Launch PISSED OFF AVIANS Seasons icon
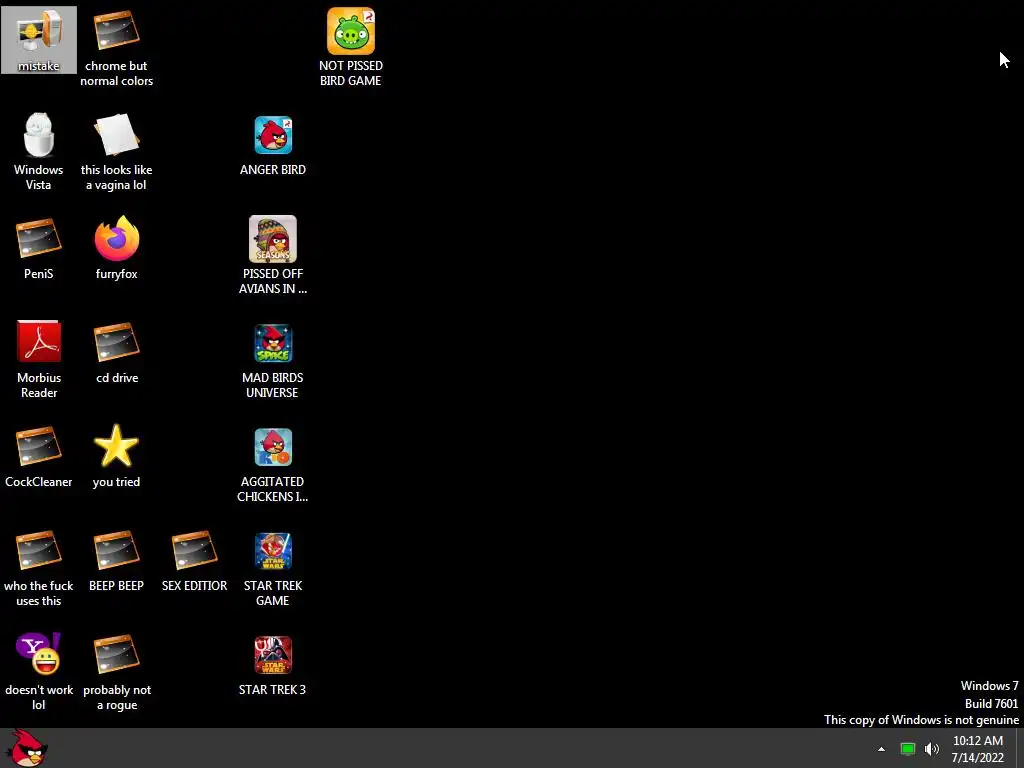 coord(273,255)
